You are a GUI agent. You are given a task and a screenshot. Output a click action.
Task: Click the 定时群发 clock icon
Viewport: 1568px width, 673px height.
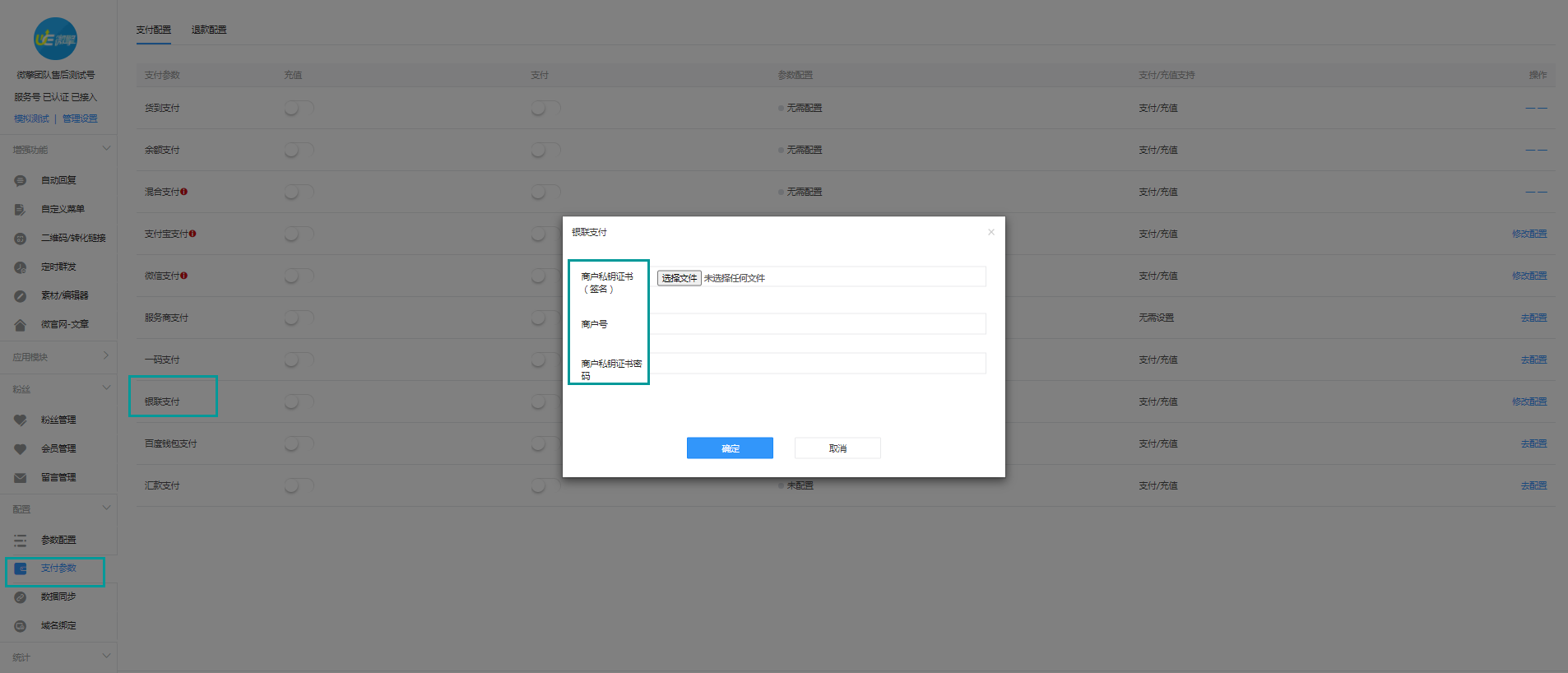click(21, 267)
